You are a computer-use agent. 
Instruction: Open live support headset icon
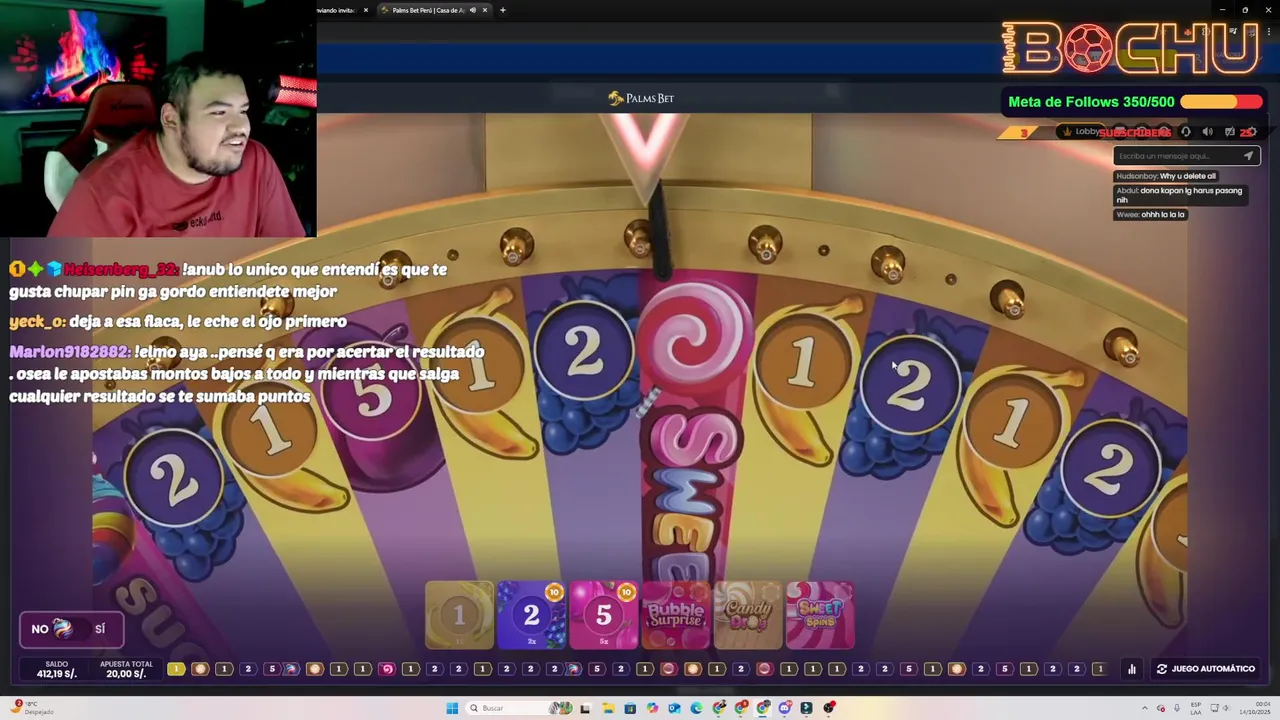coord(1186,132)
